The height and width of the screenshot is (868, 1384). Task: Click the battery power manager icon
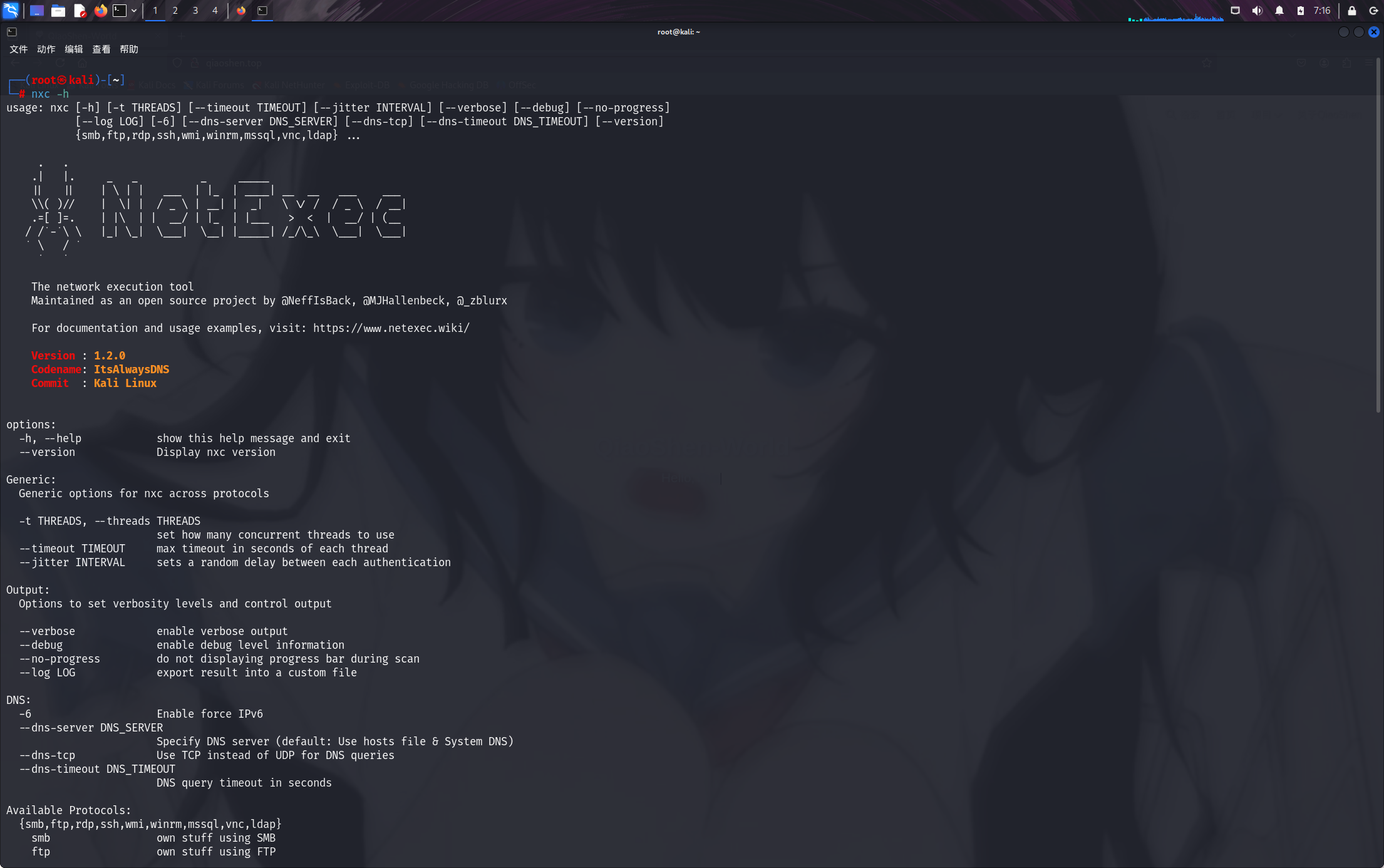pyautogui.click(x=1301, y=11)
